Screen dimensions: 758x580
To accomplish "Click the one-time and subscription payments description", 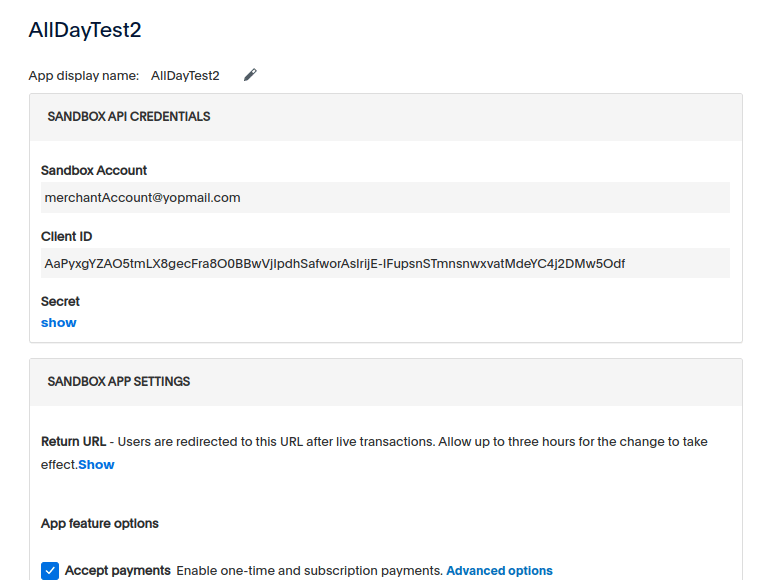I will click(309, 571).
